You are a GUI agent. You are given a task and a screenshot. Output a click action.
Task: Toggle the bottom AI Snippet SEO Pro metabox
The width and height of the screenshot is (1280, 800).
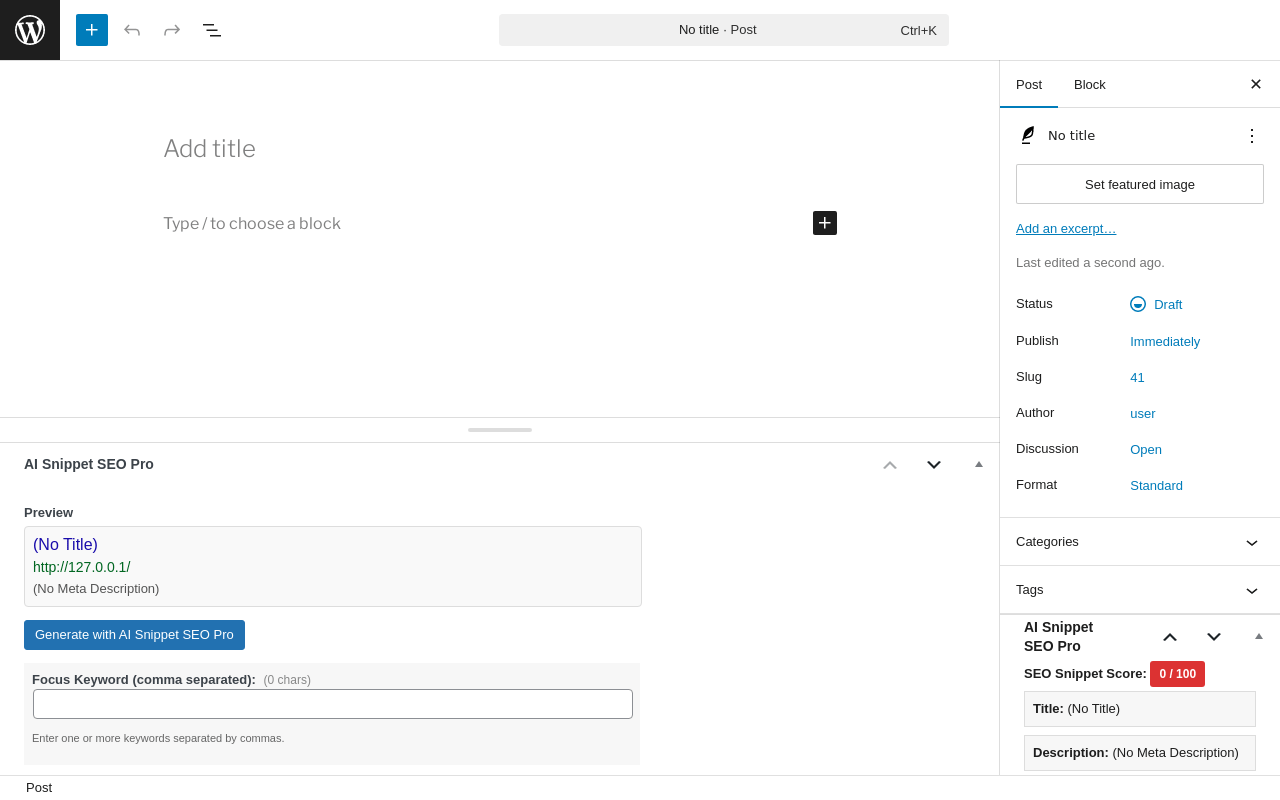point(979,464)
